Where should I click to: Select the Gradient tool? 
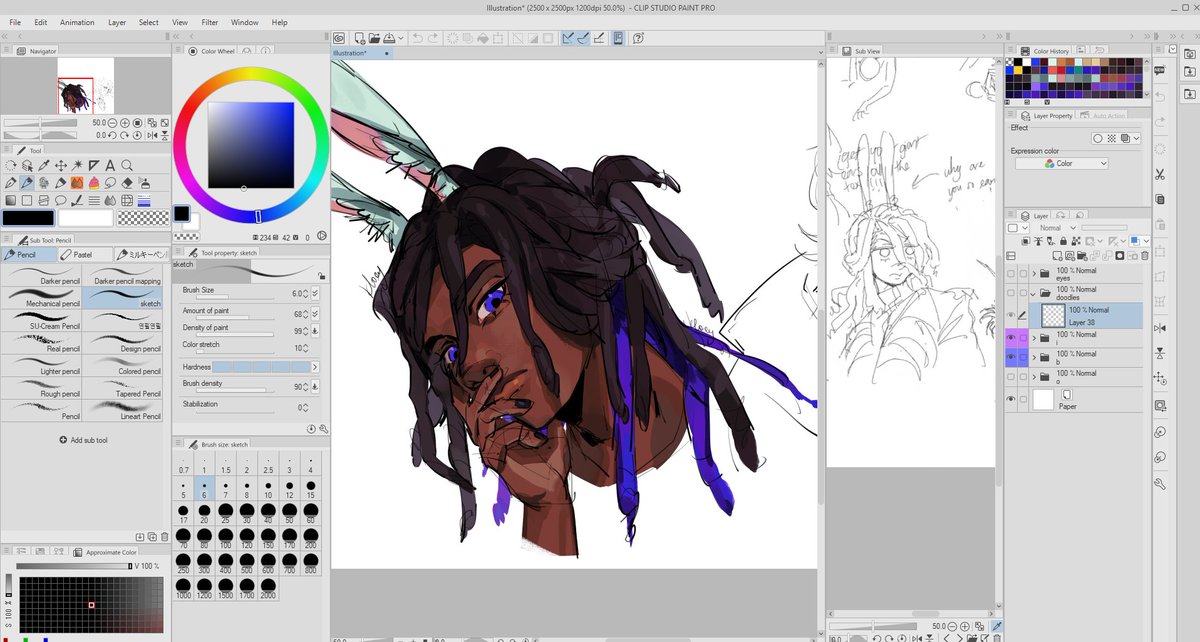[10, 200]
